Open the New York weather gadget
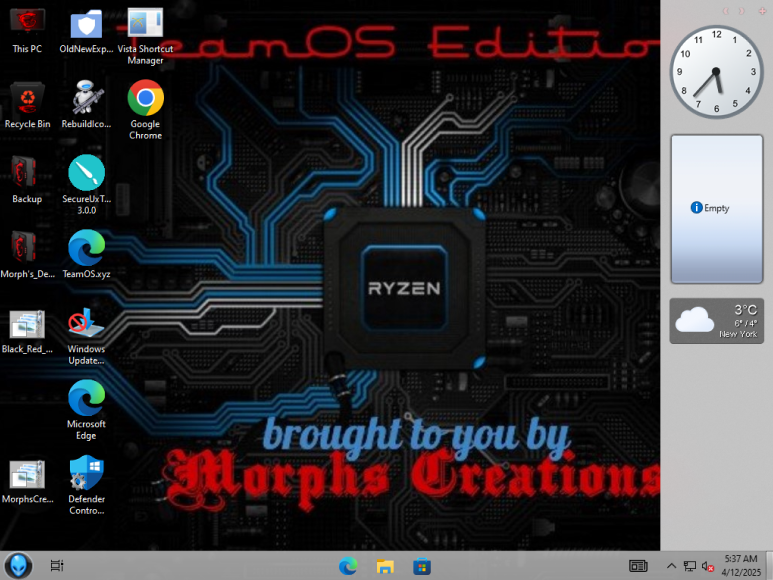773x580 pixels. point(717,321)
